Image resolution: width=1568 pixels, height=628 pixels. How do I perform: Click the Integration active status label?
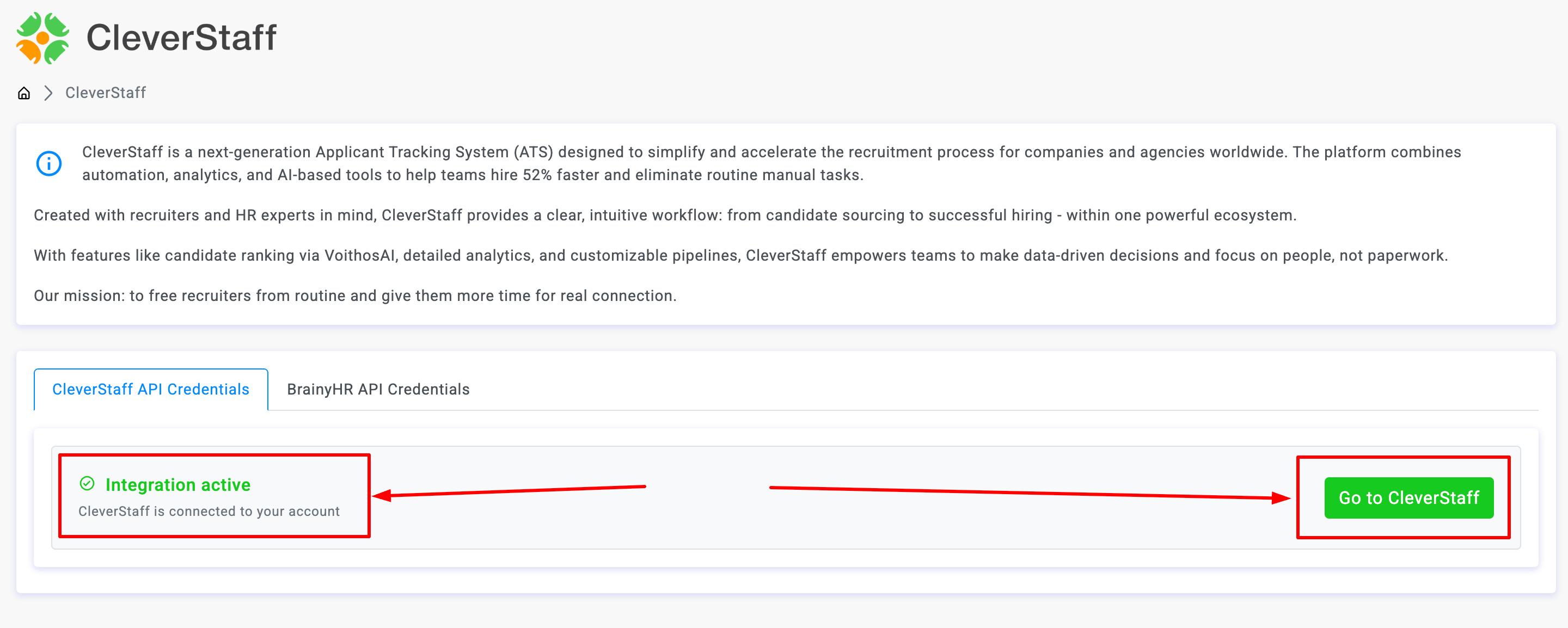coord(177,485)
